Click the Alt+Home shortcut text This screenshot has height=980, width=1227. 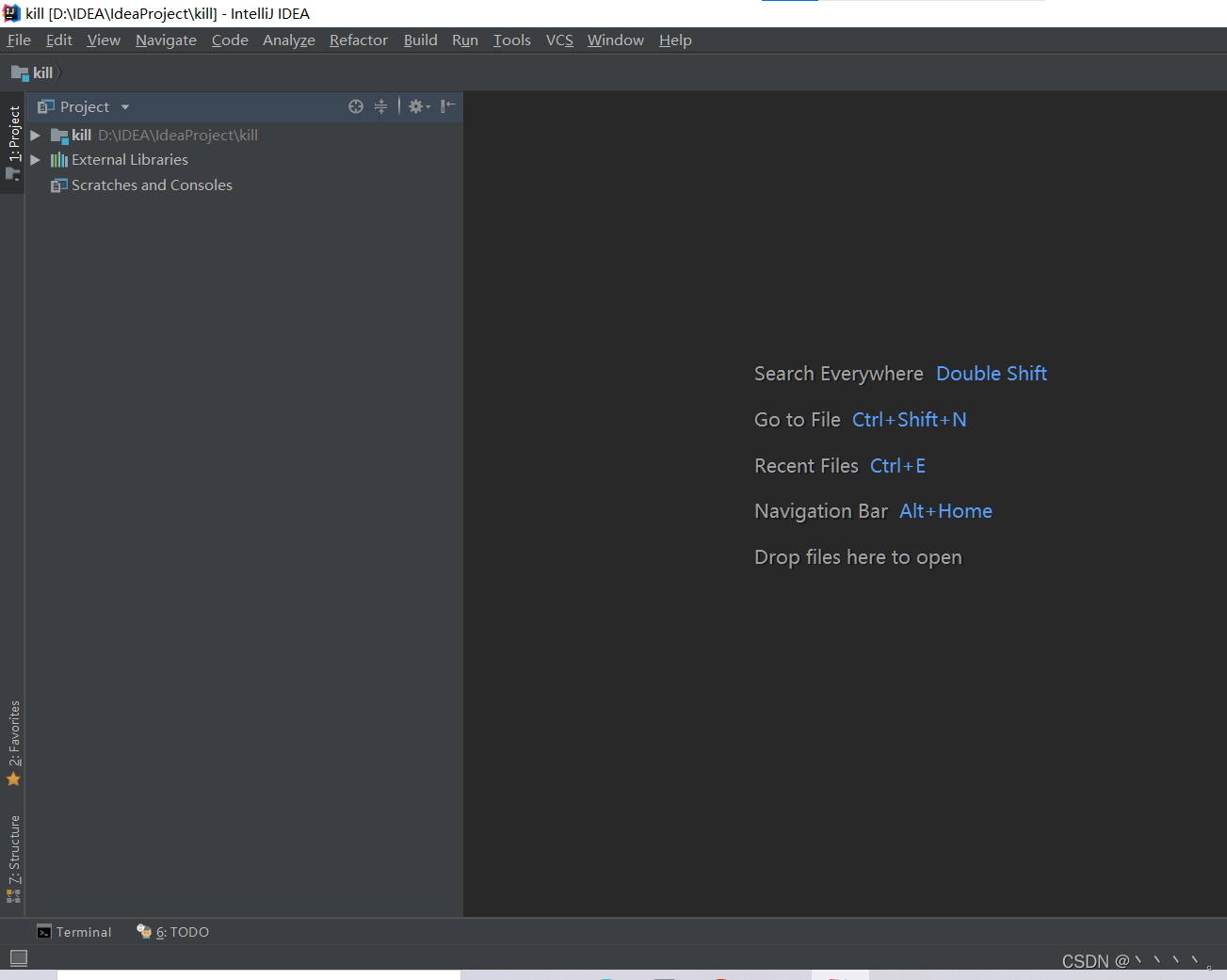tap(945, 511)
